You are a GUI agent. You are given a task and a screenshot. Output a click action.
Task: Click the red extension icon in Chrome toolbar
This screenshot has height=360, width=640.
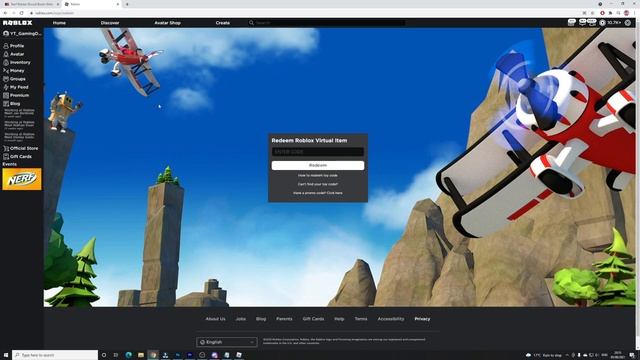point(602,13)
